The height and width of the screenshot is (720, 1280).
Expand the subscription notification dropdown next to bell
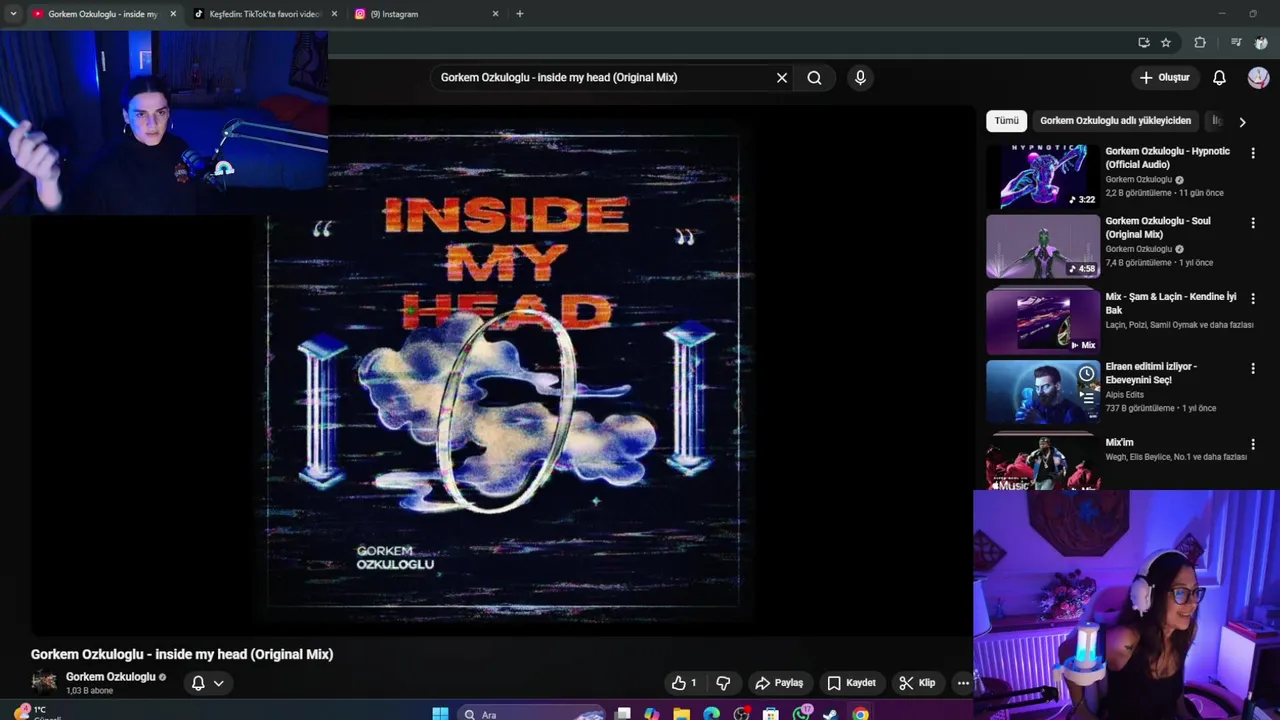(x=218, y=683)
